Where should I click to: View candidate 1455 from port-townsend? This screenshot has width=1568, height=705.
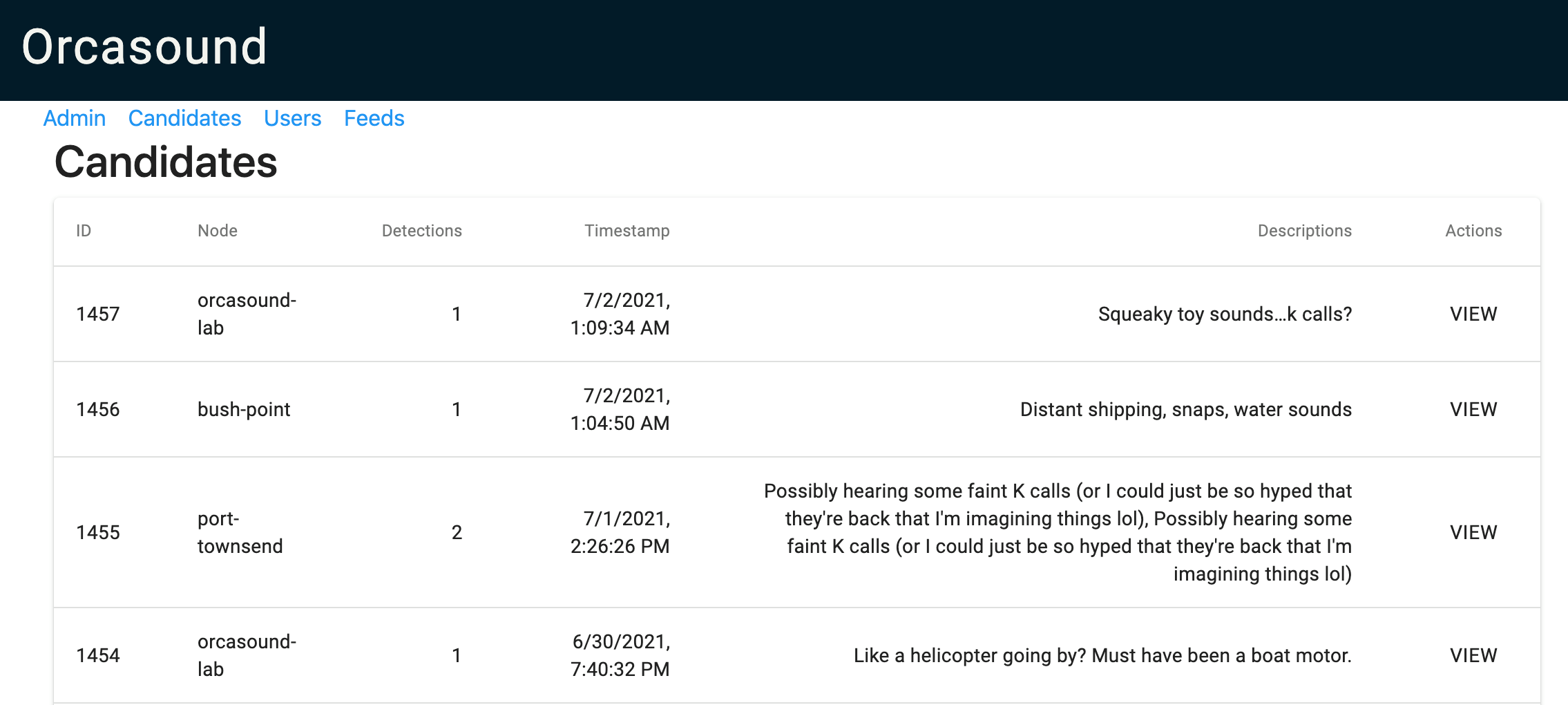point(1473,532)
